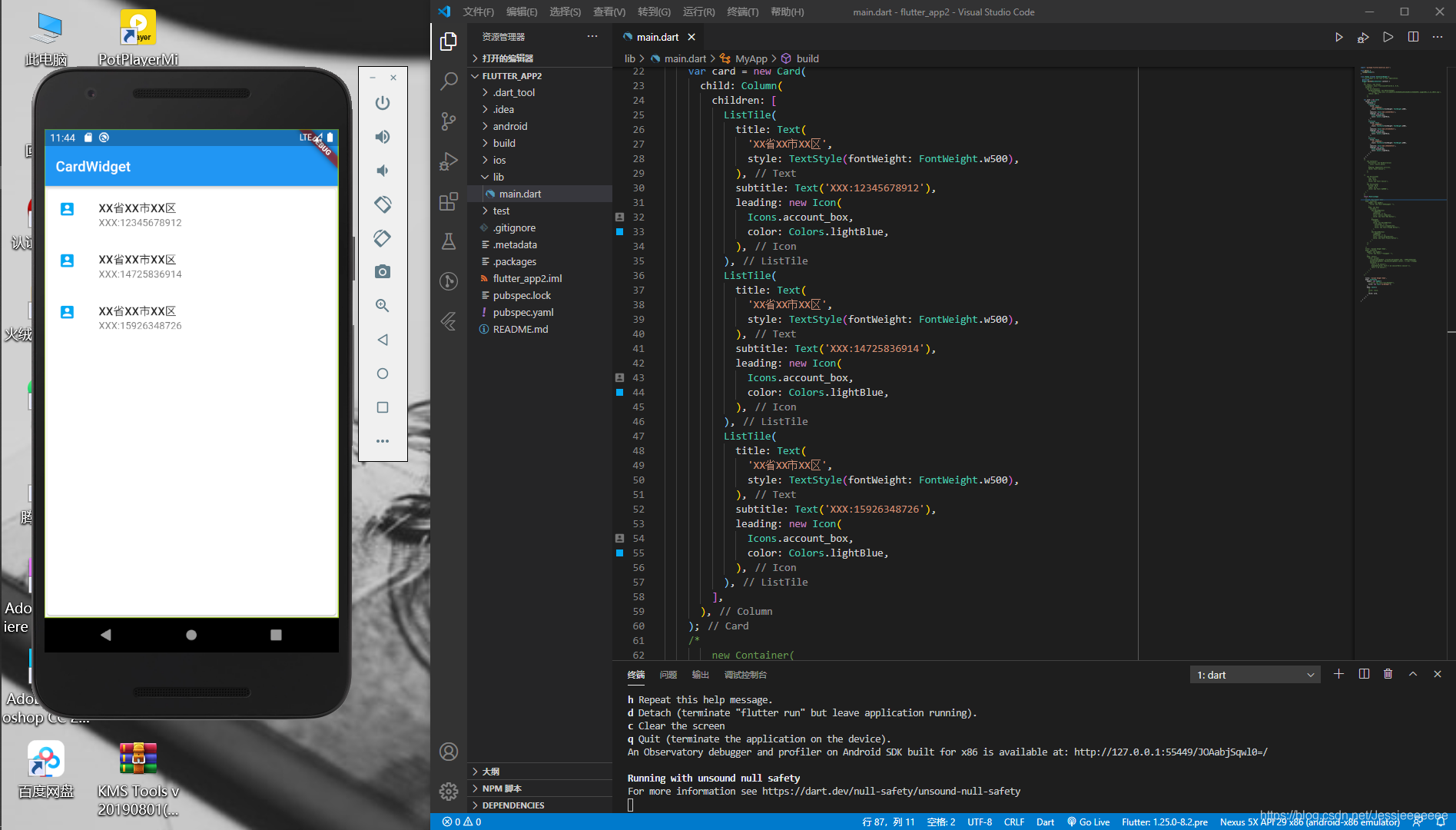Viewport: 1456px width, 830px height.
Task: Switch to the 调试控制台 panel tab
Action: click(745, 675)
